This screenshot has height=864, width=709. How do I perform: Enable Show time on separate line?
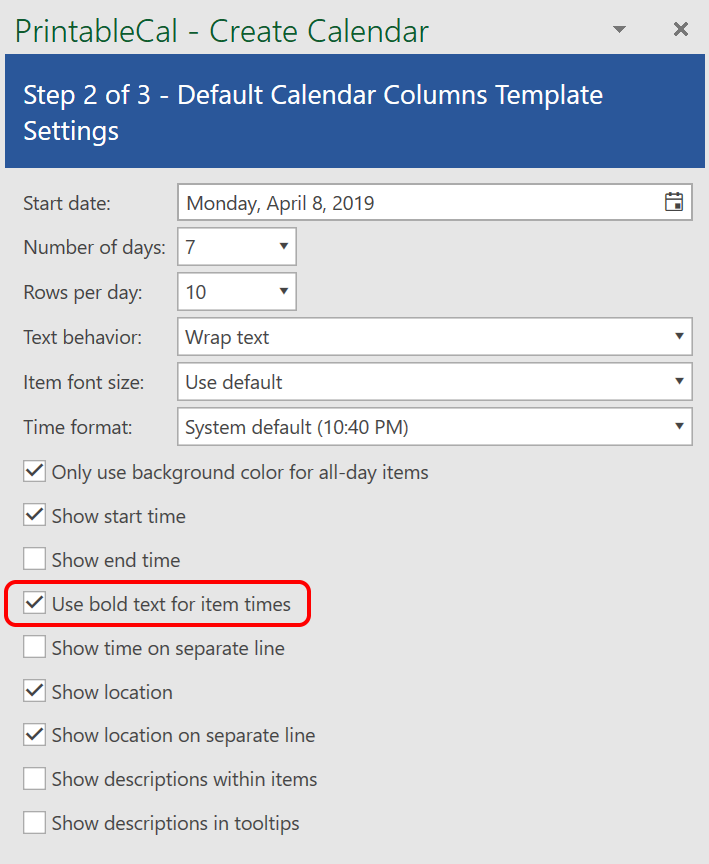pos(35,648)
